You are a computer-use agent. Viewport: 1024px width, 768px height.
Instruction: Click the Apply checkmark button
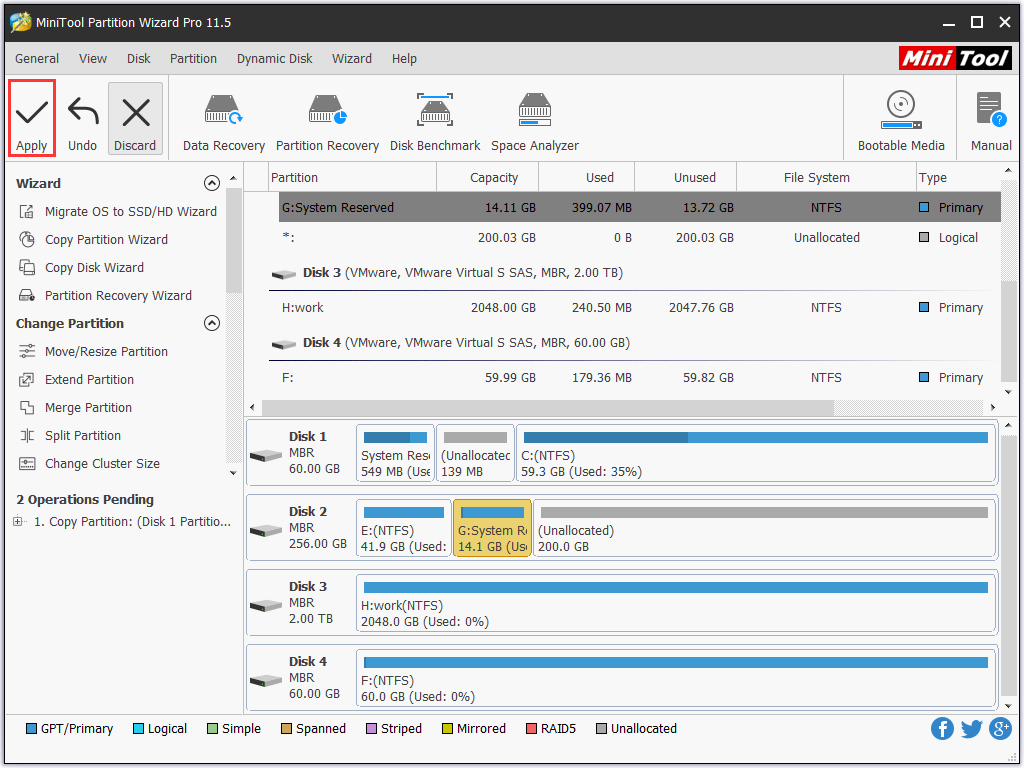(31, 119)
